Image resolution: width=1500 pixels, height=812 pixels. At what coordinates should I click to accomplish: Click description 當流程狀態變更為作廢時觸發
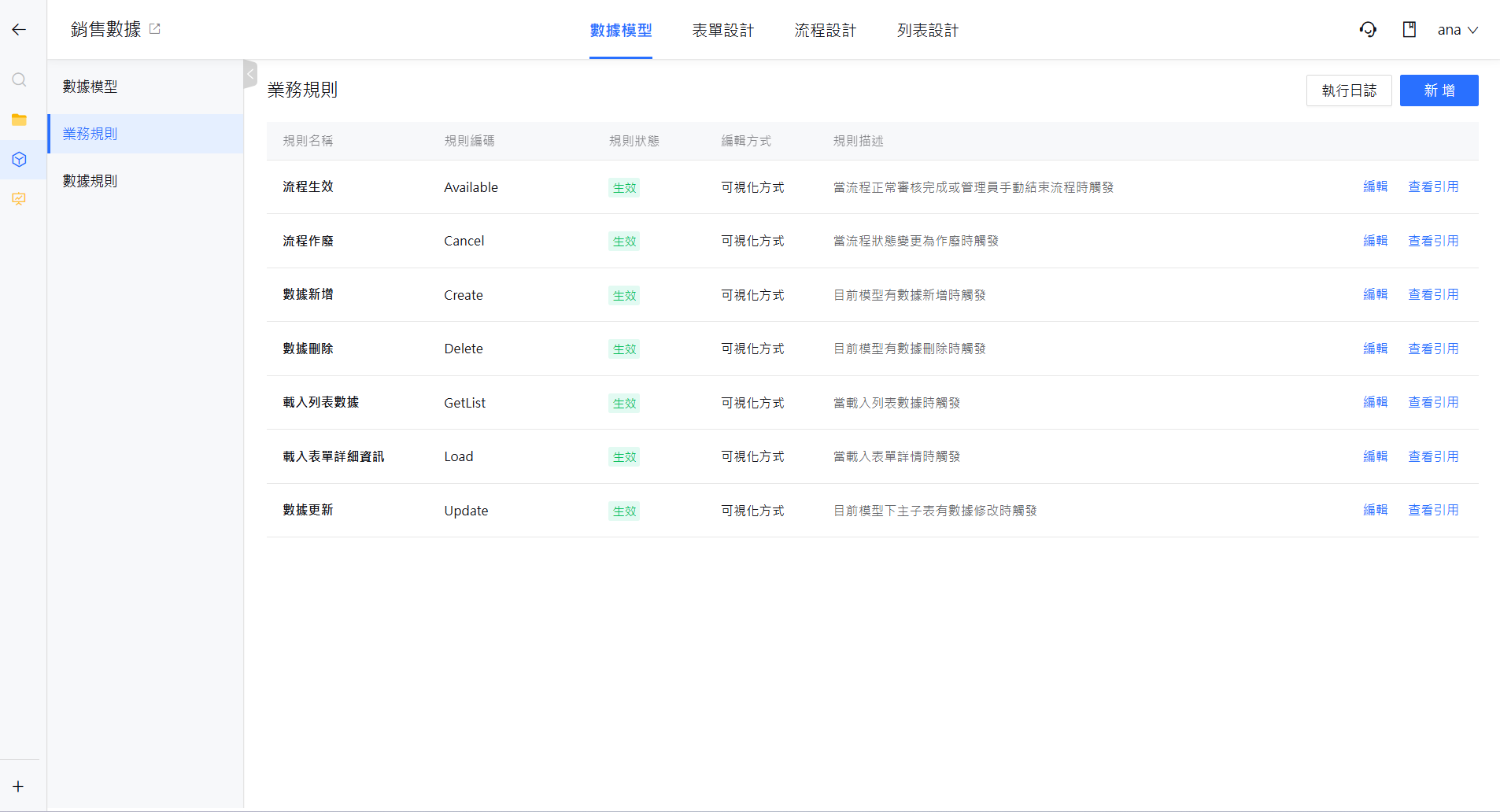(916, 241)
